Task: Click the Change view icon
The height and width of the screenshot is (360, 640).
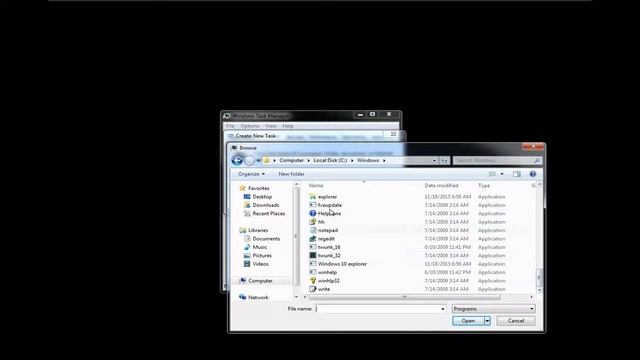Action: pos(493,174)
